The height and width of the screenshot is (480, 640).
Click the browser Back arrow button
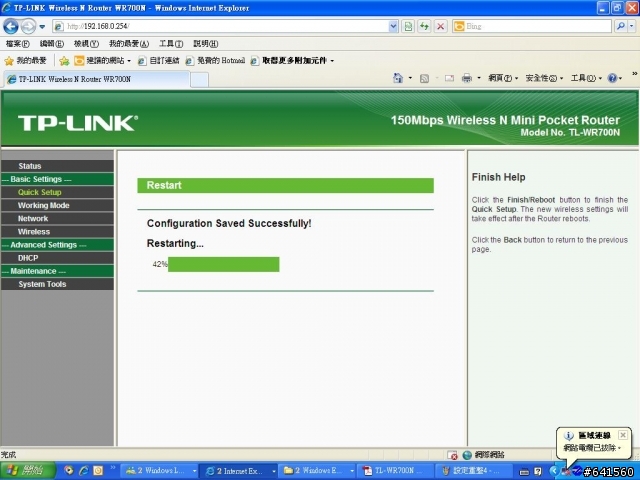click(11, 27)
